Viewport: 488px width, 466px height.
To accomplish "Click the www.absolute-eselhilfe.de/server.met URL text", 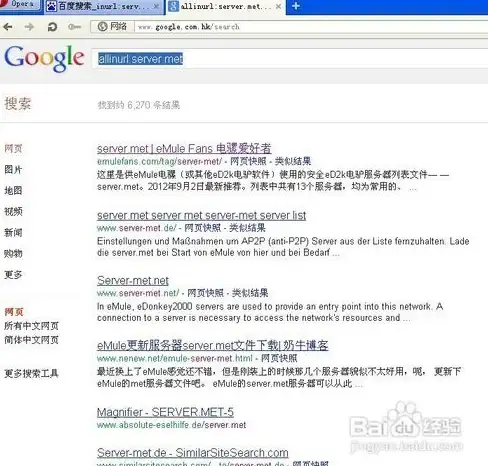I will click(171, 425).
